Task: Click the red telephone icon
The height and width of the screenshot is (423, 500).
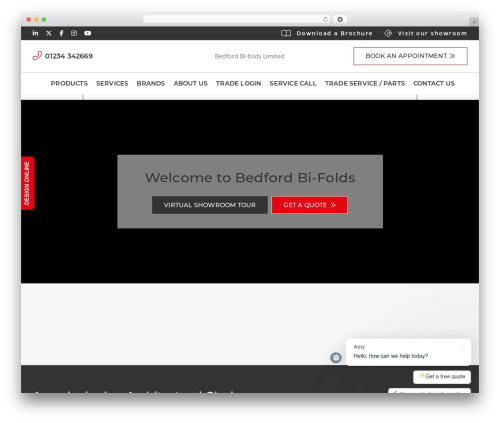Action: click(37, 56)
